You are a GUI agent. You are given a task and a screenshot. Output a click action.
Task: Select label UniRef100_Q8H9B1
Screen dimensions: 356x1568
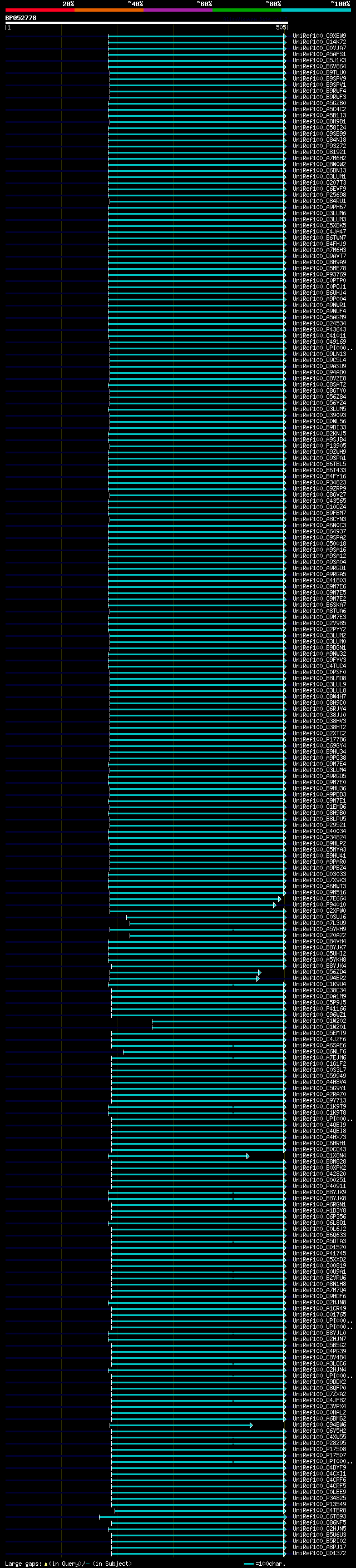[x=319, y=121]
